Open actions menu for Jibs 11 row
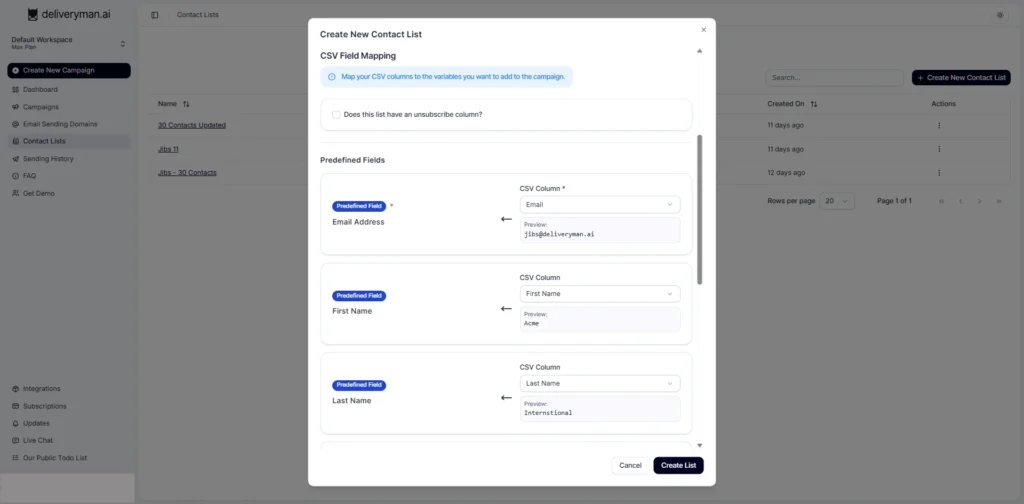Image resolution: width=1024 pixels, height=504 pixels. (939, 149)
